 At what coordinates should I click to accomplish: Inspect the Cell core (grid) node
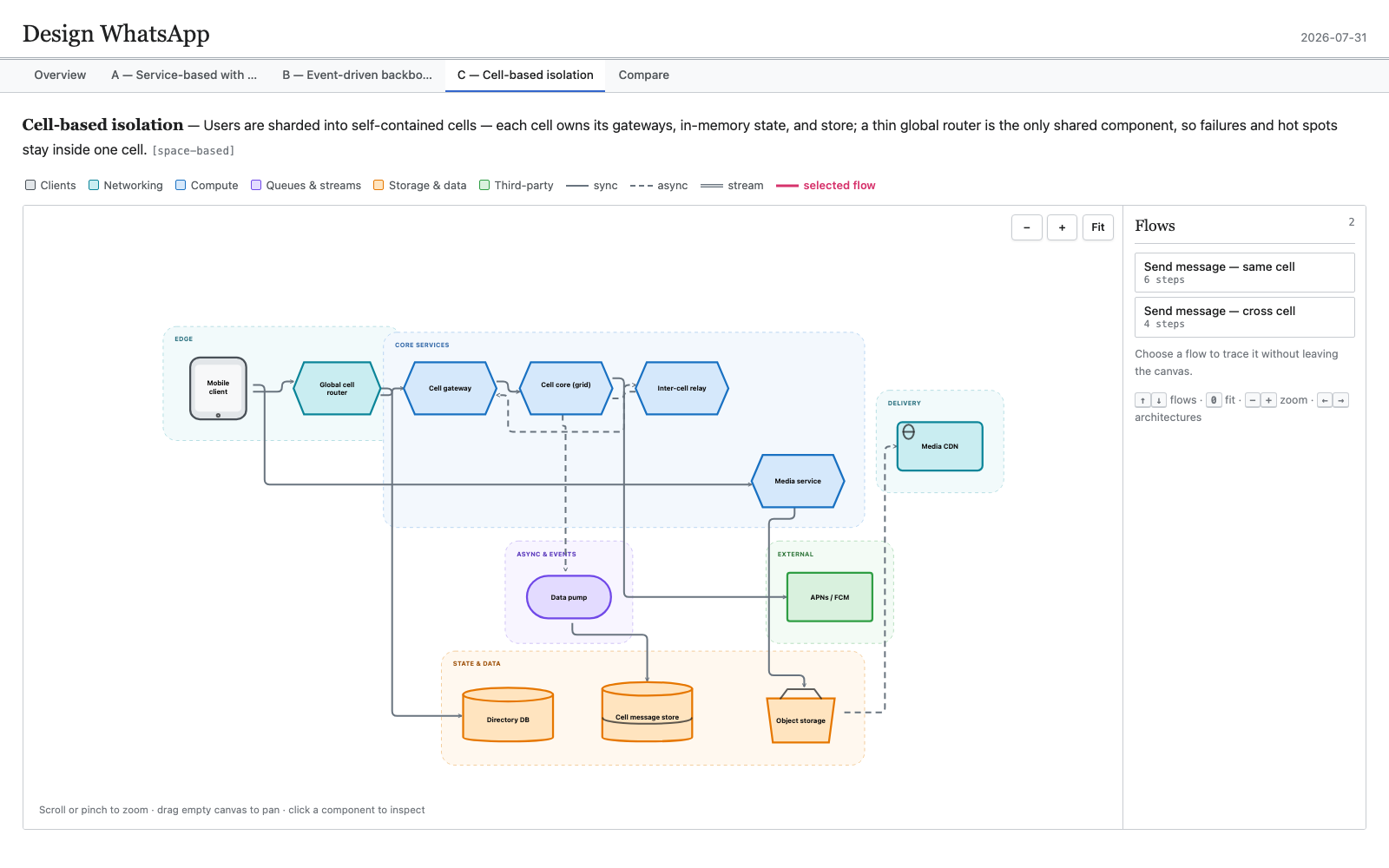(566, 388)
